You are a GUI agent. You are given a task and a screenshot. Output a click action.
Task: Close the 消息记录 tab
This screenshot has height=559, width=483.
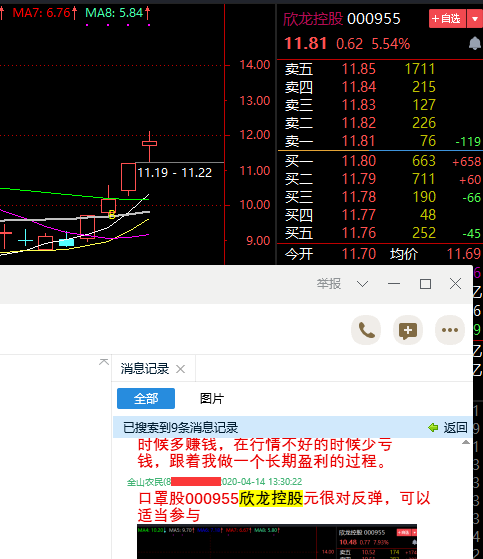[181, 369]
